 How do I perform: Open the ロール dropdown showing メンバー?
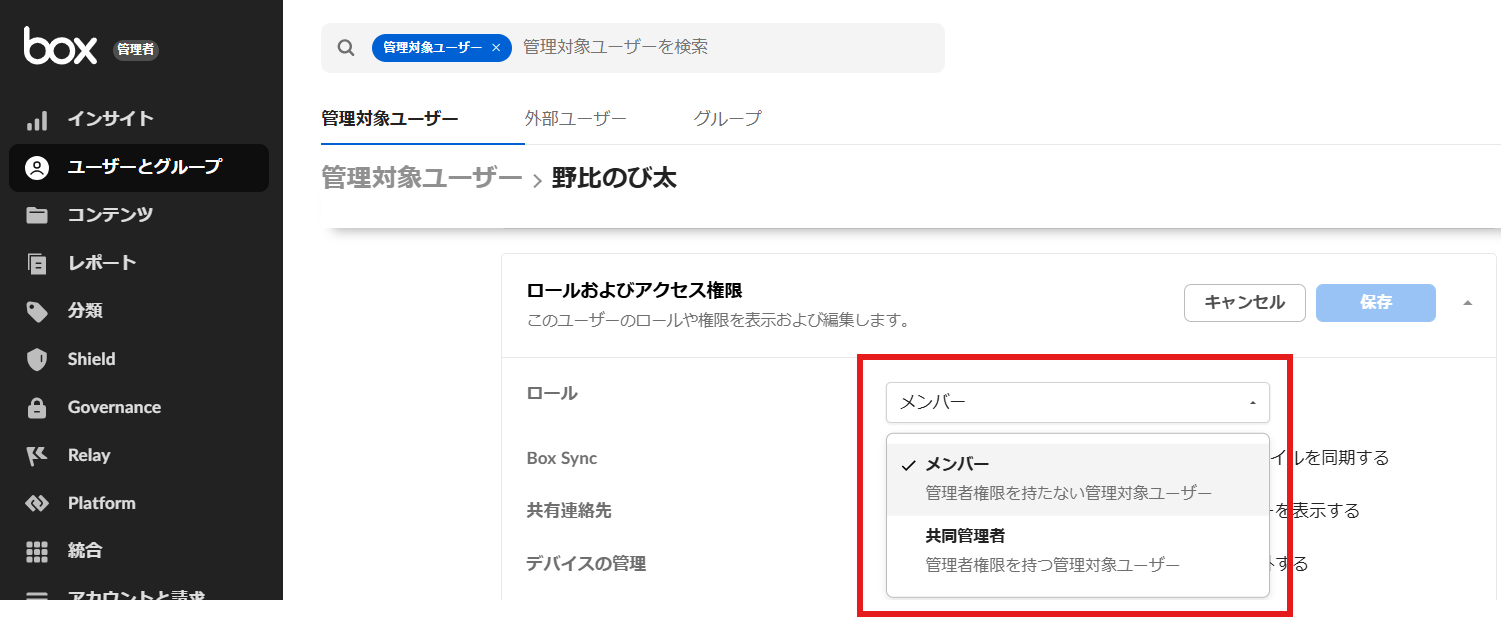[1078, 403]
